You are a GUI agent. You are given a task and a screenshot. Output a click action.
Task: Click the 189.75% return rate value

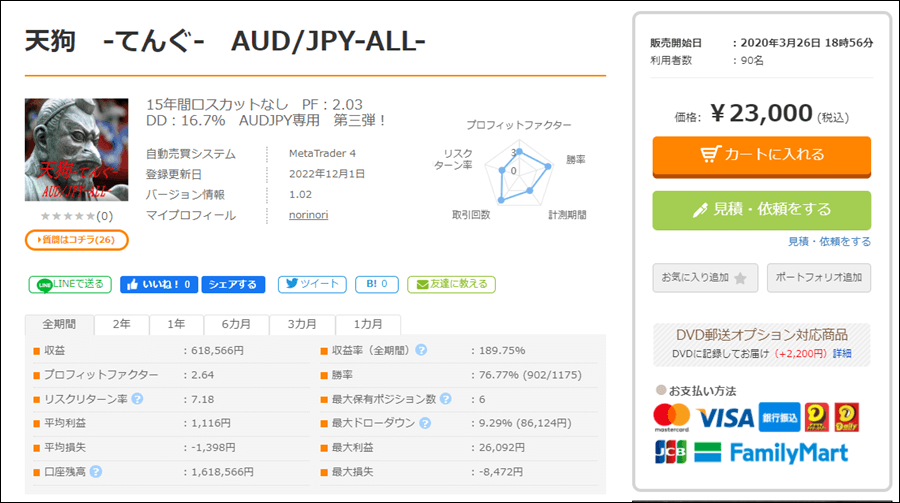[x=502, y=350]
